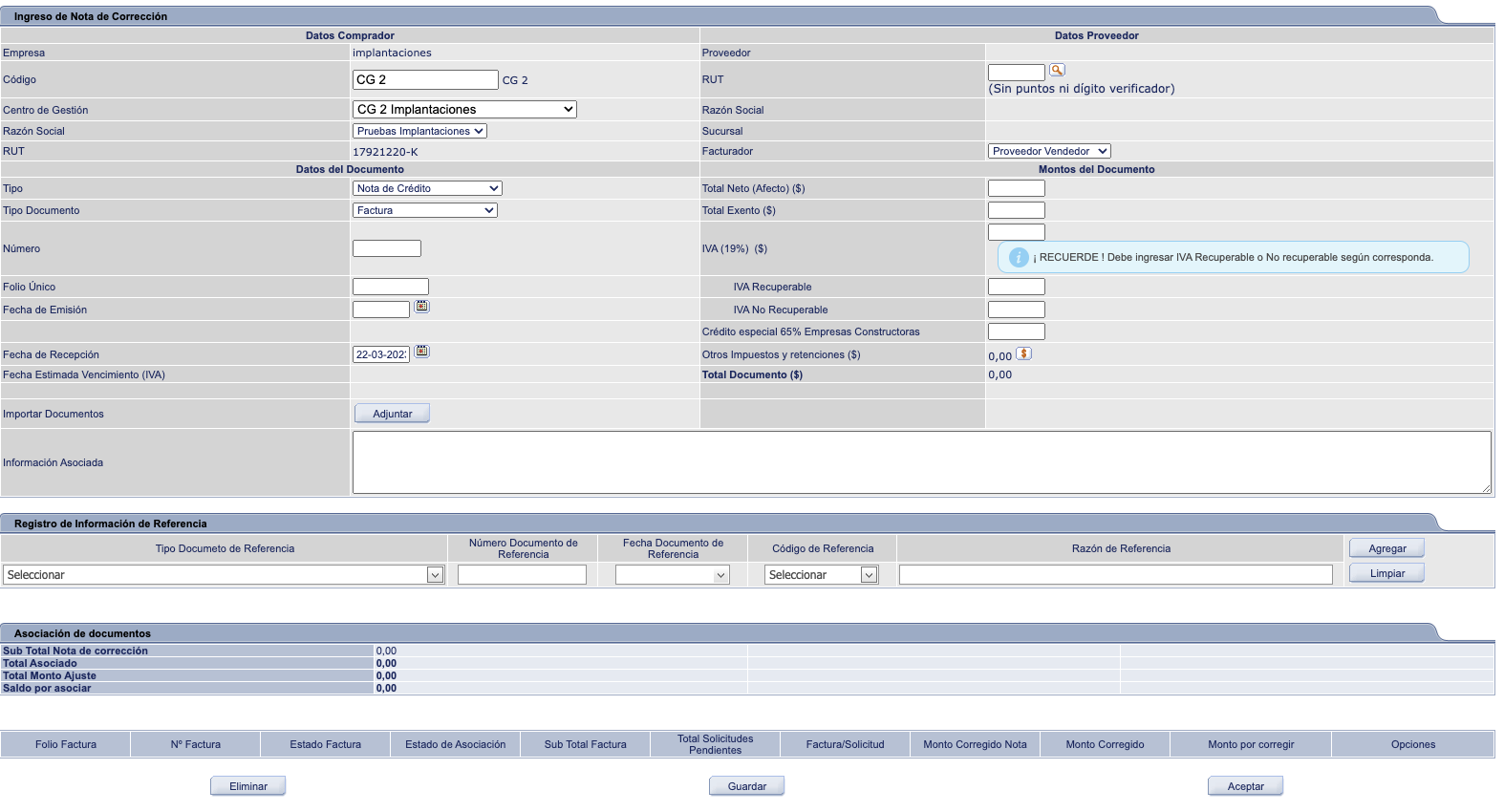Click the Total Exento input field

[1017, 210]
